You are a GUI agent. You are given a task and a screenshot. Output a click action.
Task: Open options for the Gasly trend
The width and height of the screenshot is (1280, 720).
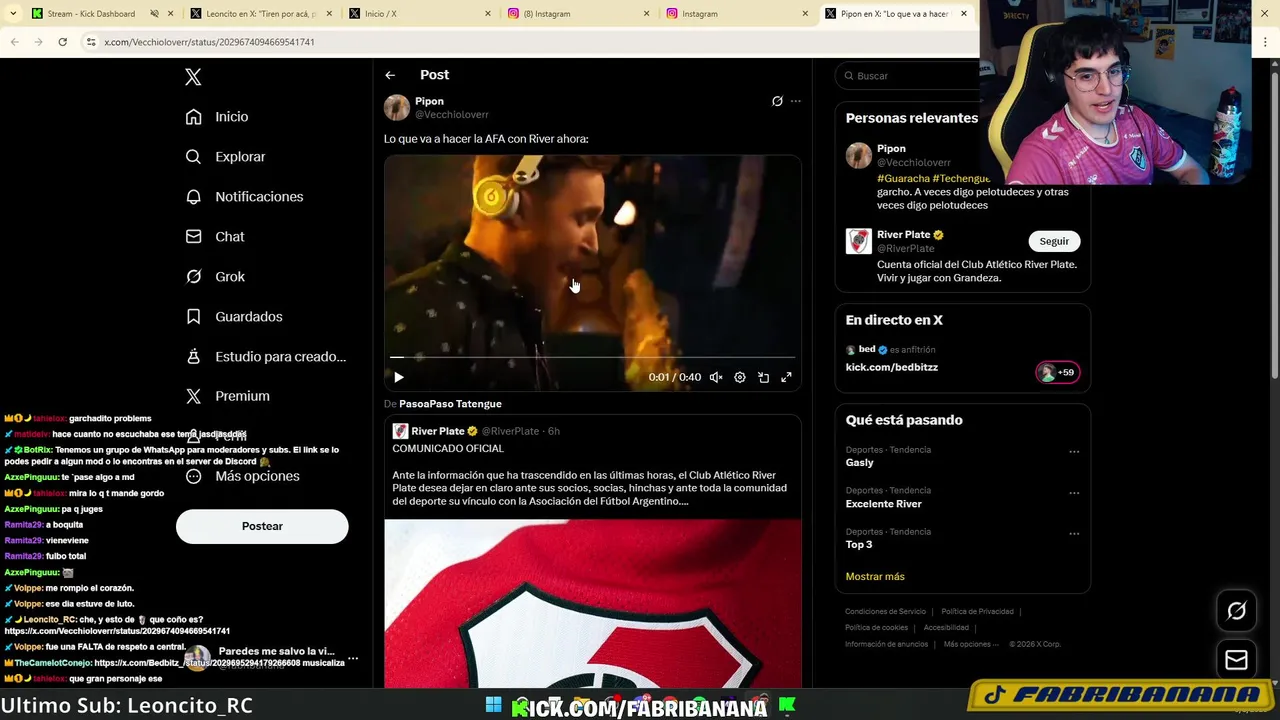click(x=1074, y=452)
